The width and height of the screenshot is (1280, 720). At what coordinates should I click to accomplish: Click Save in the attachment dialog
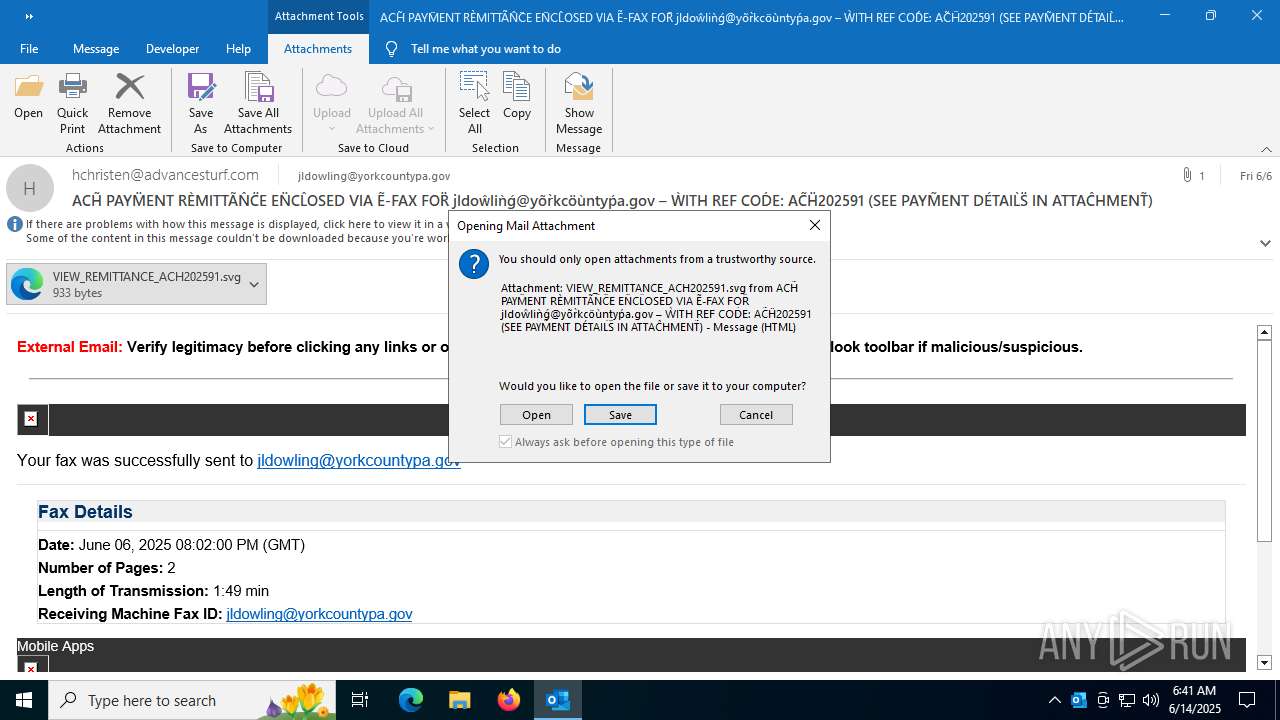[620, 415]
